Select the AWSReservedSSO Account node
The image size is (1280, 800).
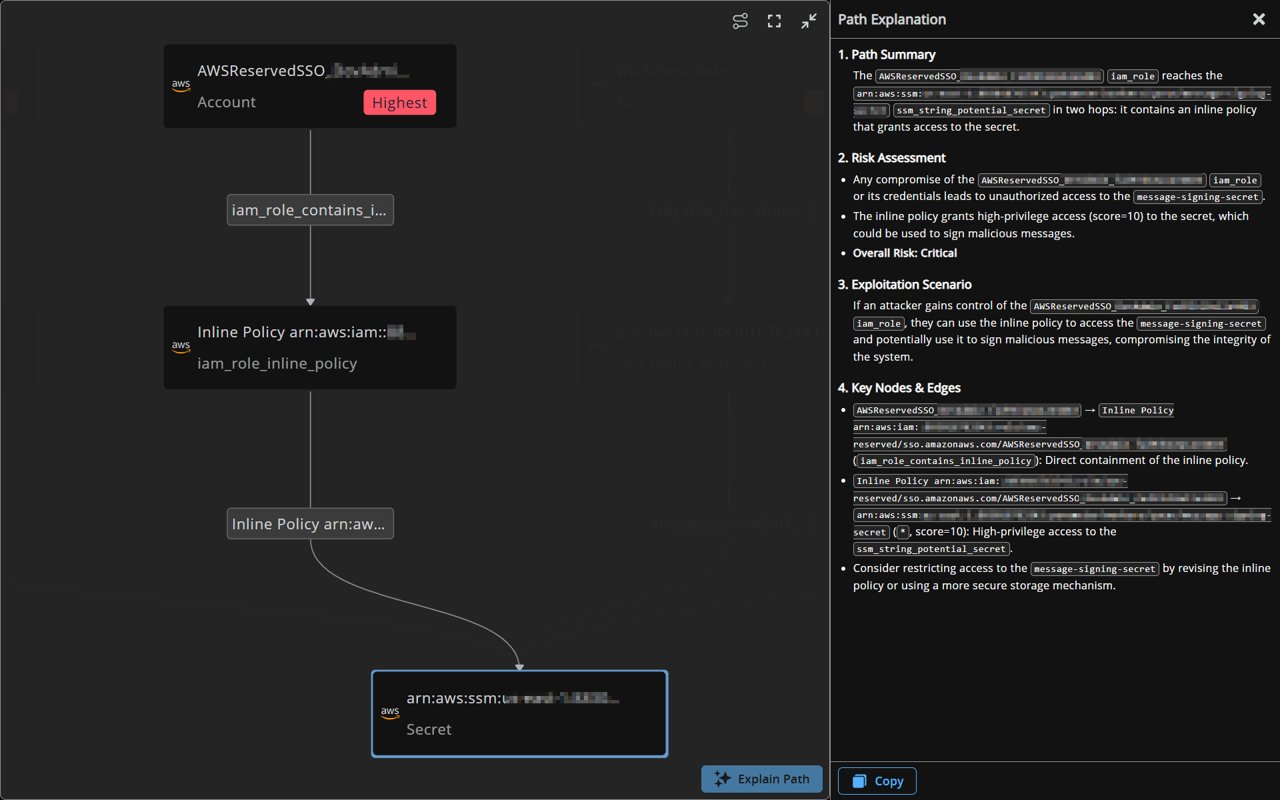coord(310,86)
